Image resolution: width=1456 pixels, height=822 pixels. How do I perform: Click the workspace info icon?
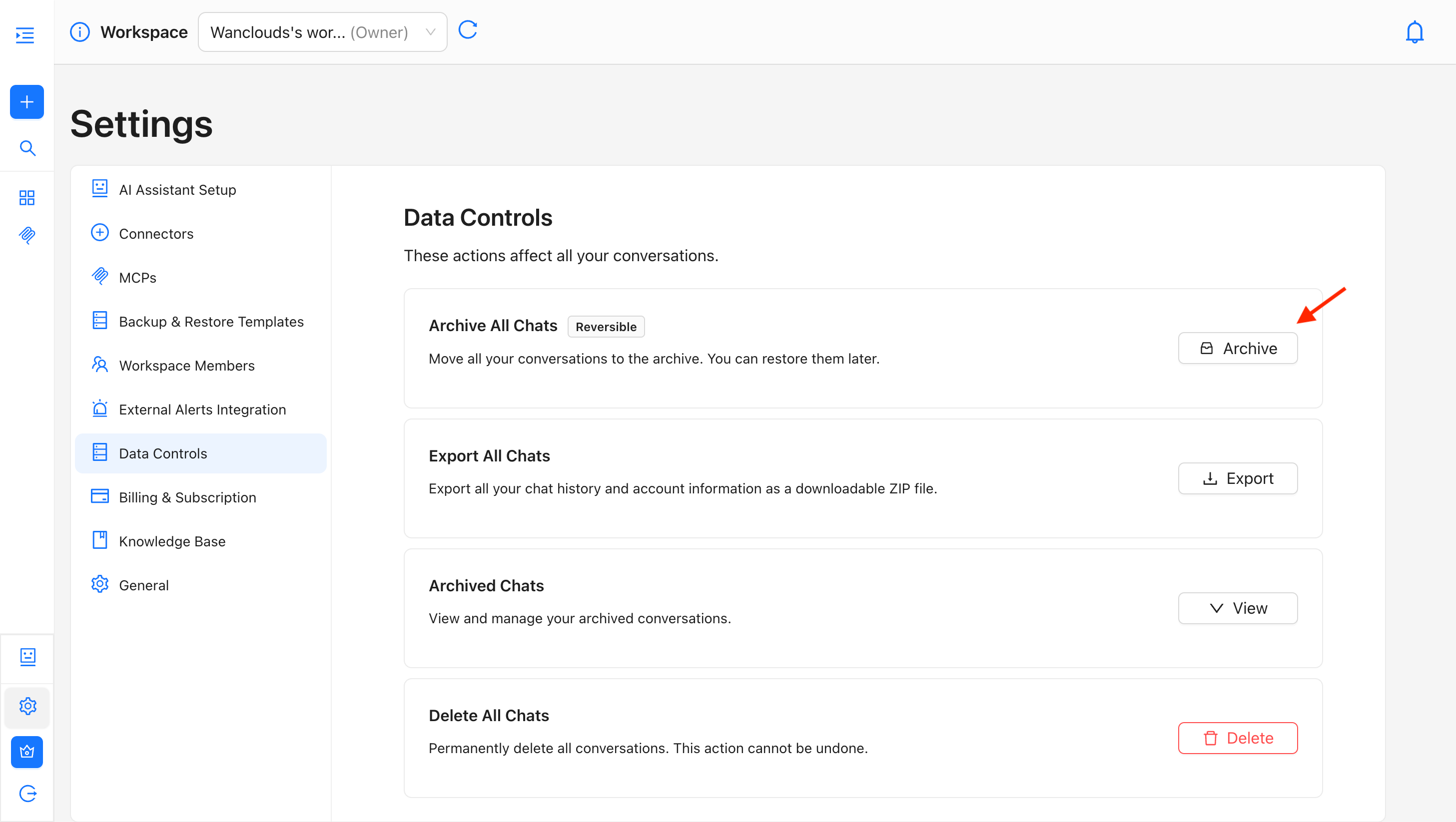80,32
